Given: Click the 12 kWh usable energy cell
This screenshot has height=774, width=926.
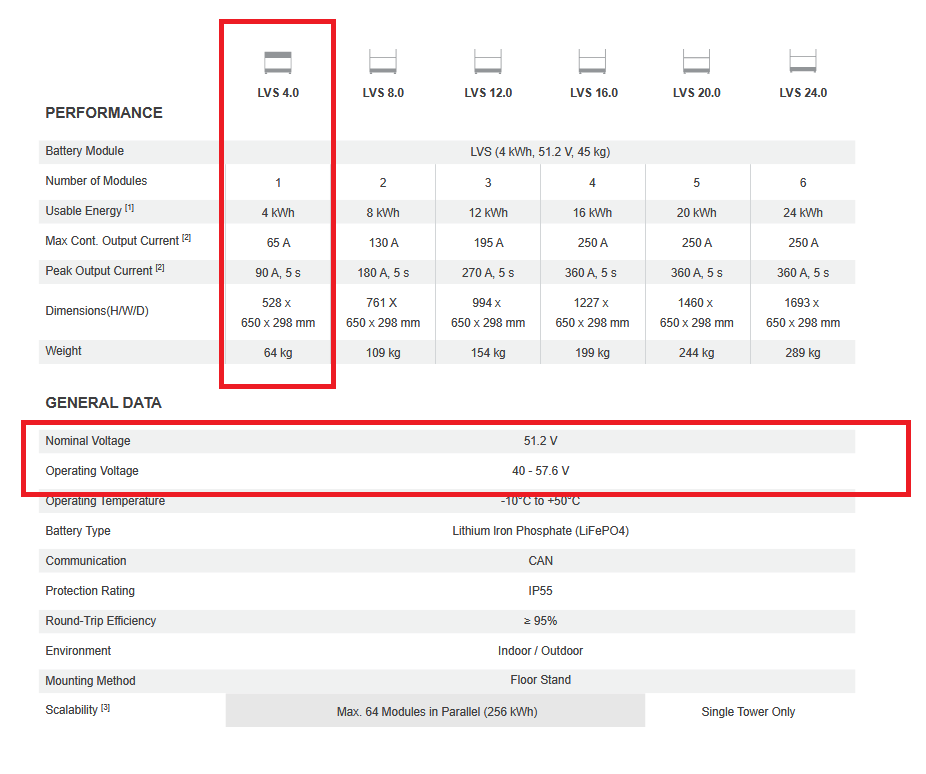Looking at the screenshot, I should pyautogui.click(x=488, y=213).
